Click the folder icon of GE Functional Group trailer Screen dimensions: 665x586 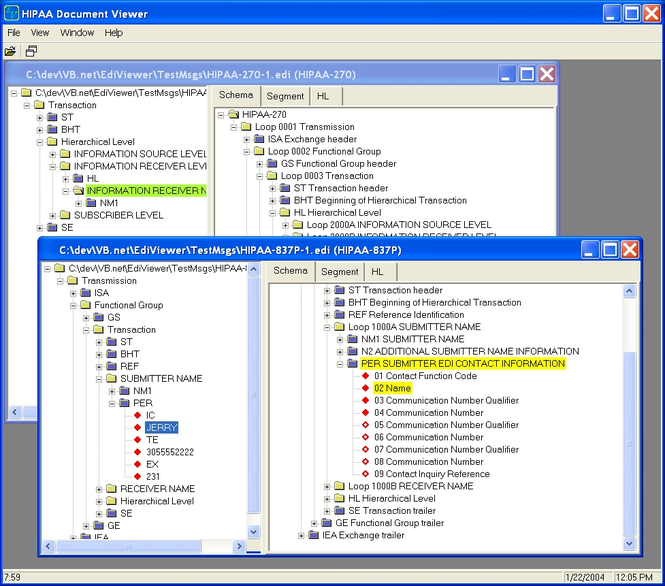[327, 522]
